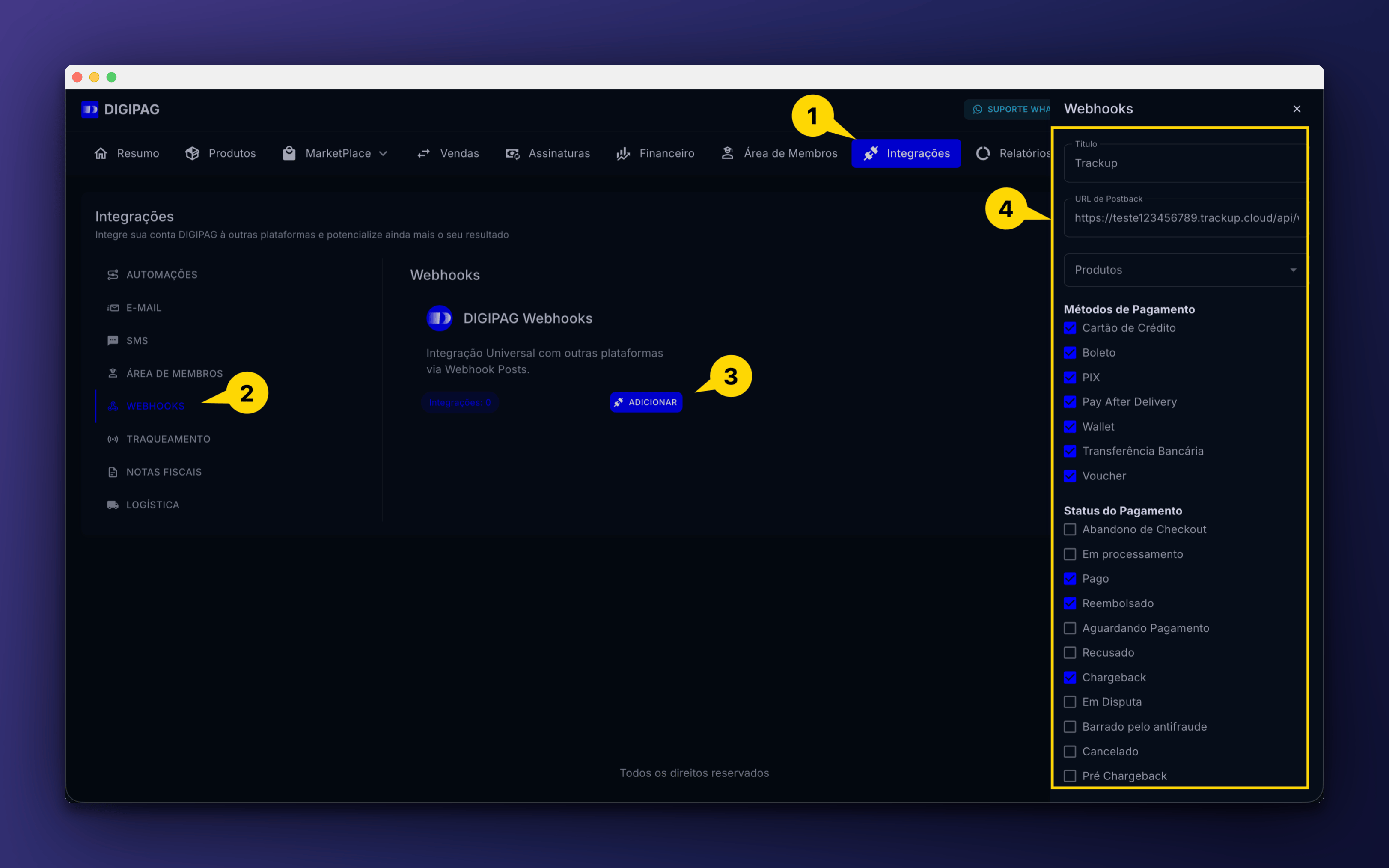Click the 'Todos os direitos reservados' text
The image size is (1389, 868).
pos(694,773)
